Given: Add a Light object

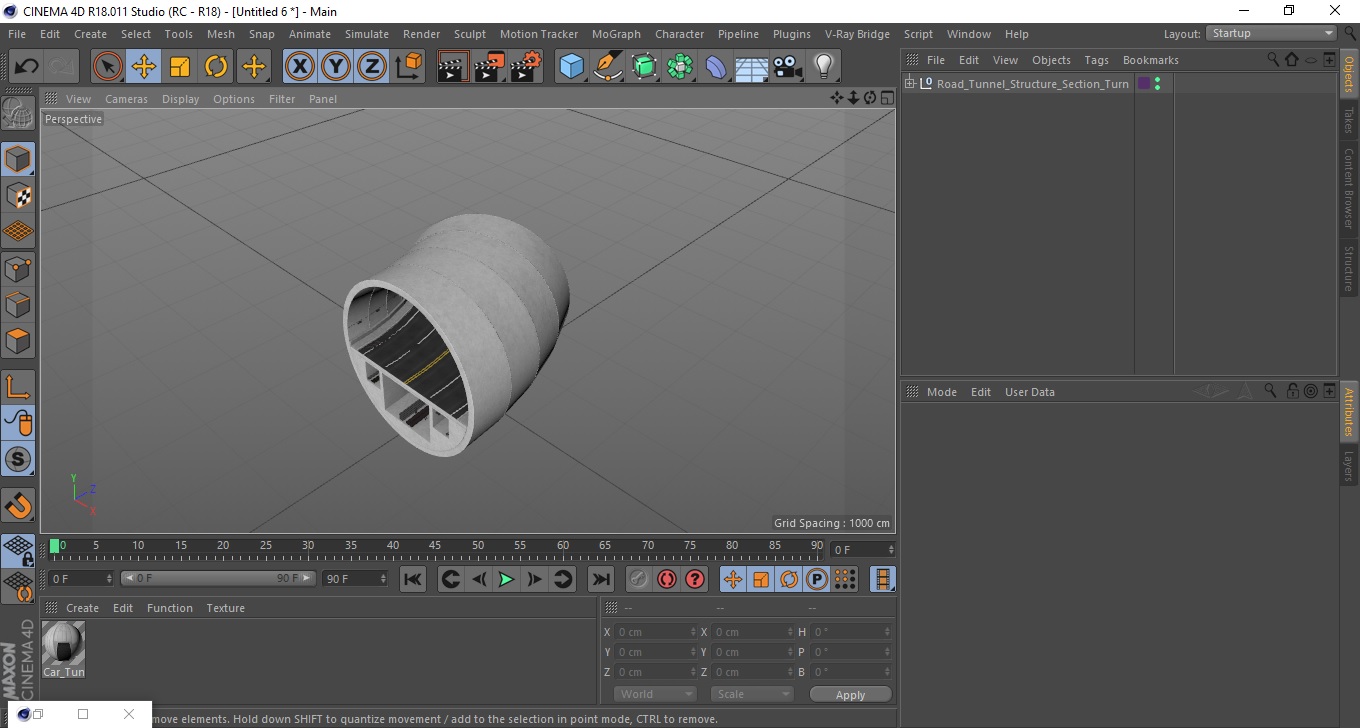Looking at the screenshot, I should tap(824, 67).
